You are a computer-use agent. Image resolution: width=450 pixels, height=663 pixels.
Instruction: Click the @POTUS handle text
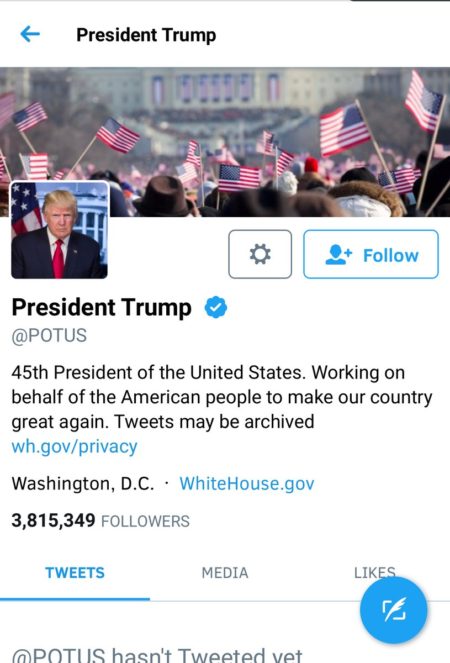point(49,336)
